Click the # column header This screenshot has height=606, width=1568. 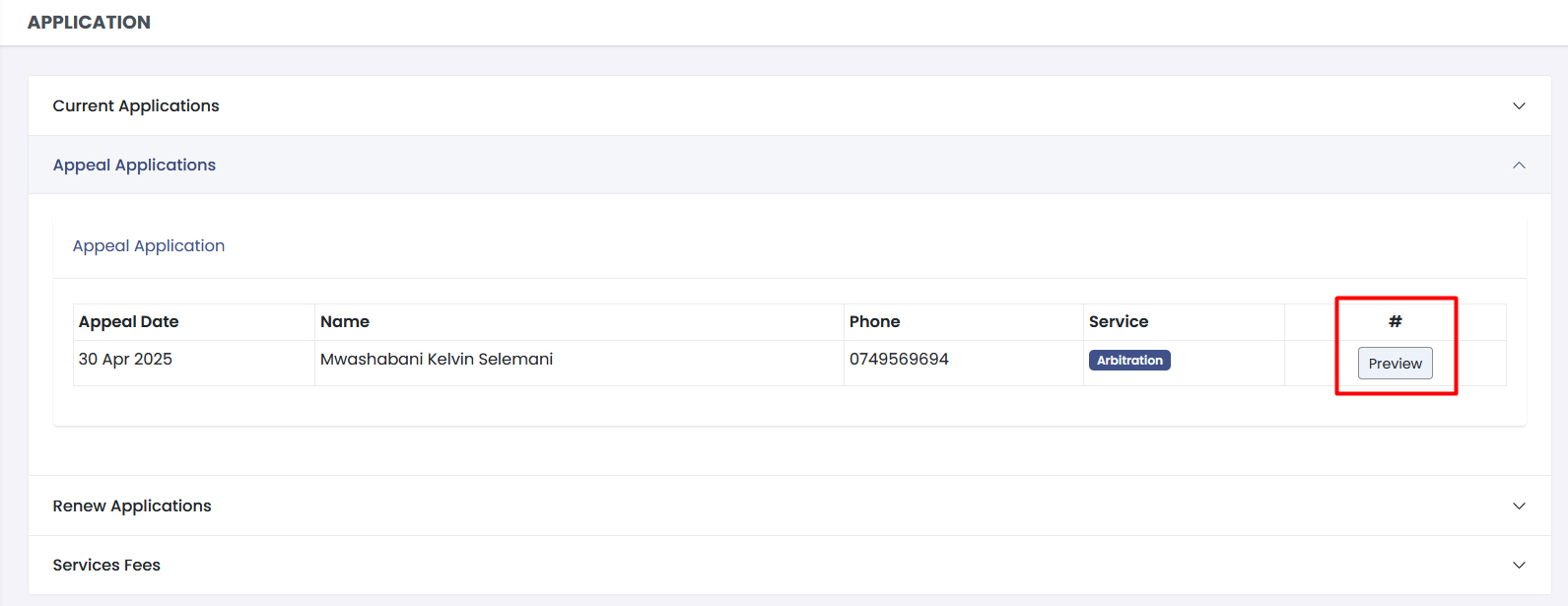pos(1395,322)
